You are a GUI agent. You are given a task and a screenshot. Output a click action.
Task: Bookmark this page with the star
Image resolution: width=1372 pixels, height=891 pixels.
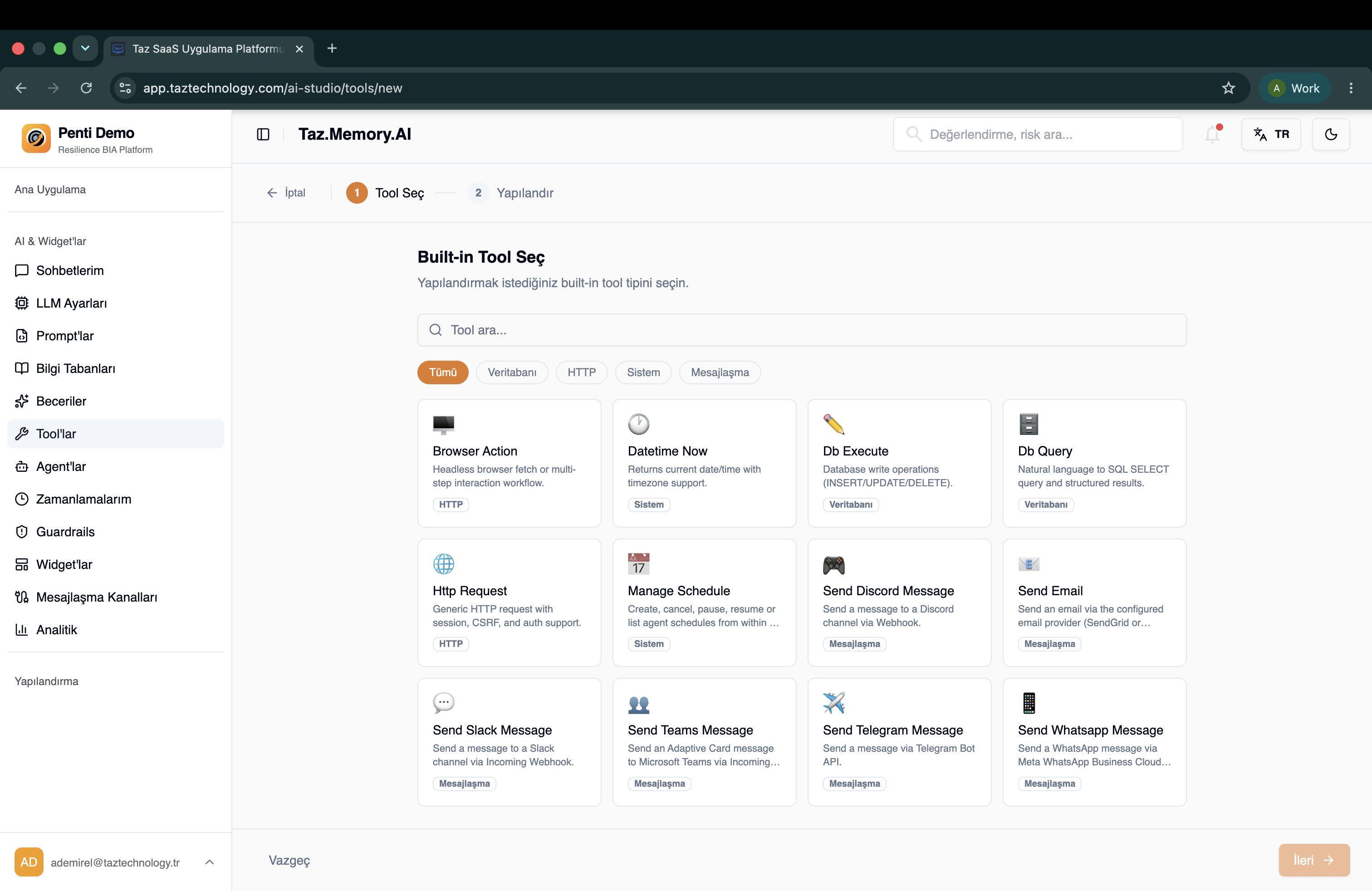[x=1229, y=88]
